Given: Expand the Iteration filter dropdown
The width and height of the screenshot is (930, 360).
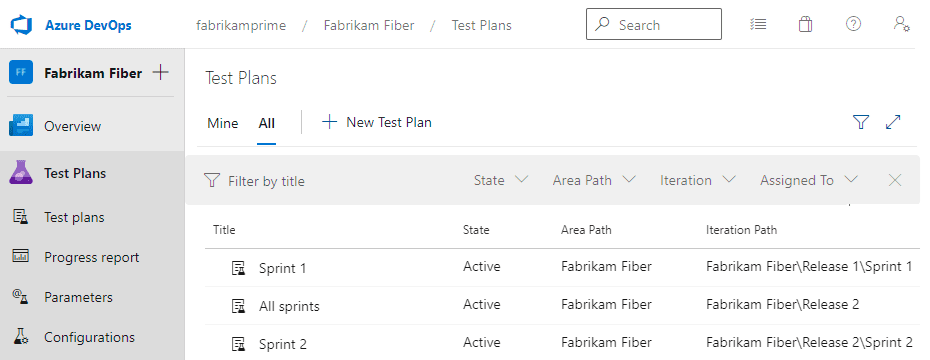Looking at the screenshot, I should point(698,180).
